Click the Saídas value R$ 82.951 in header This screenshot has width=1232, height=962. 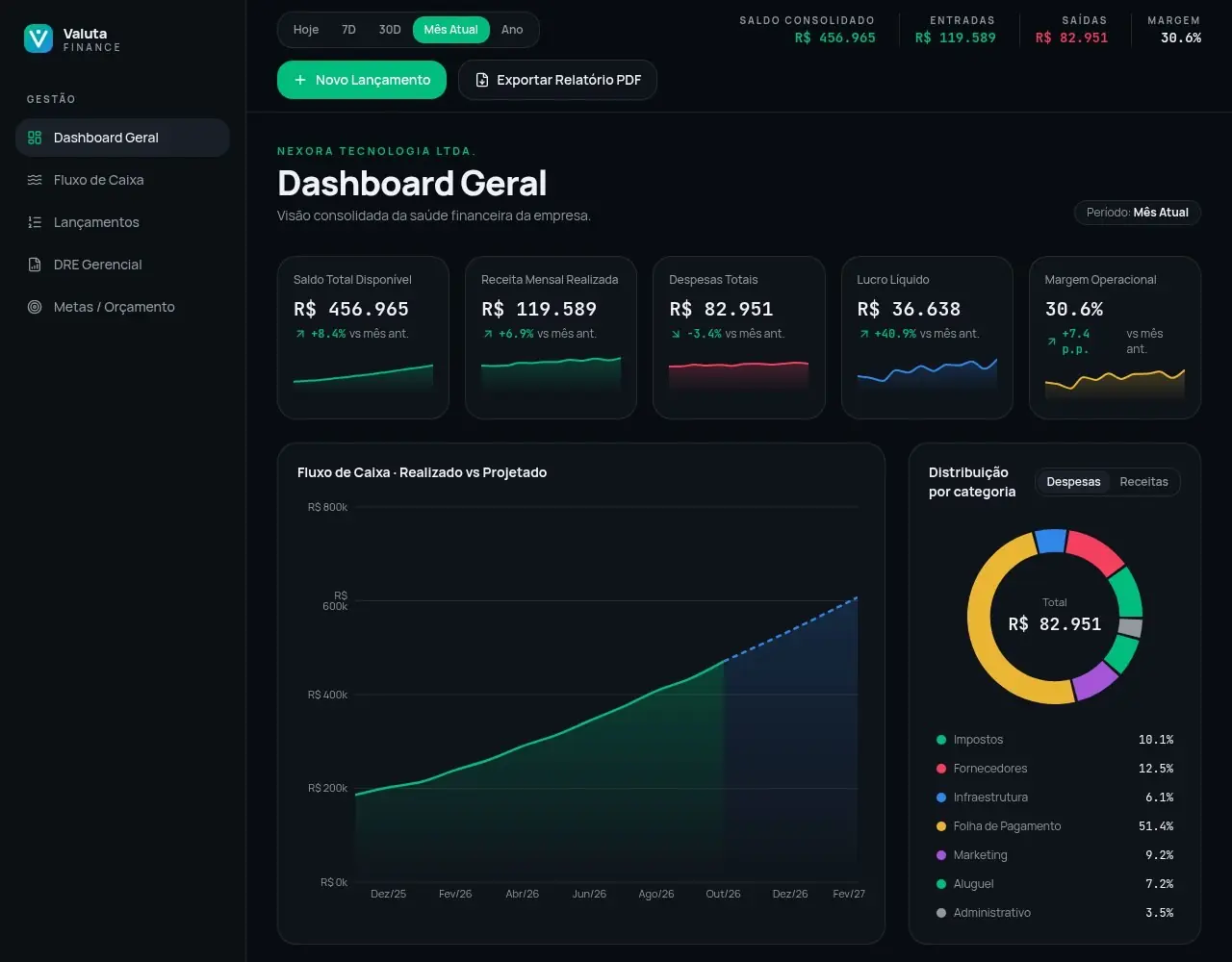click(1071, 38)
